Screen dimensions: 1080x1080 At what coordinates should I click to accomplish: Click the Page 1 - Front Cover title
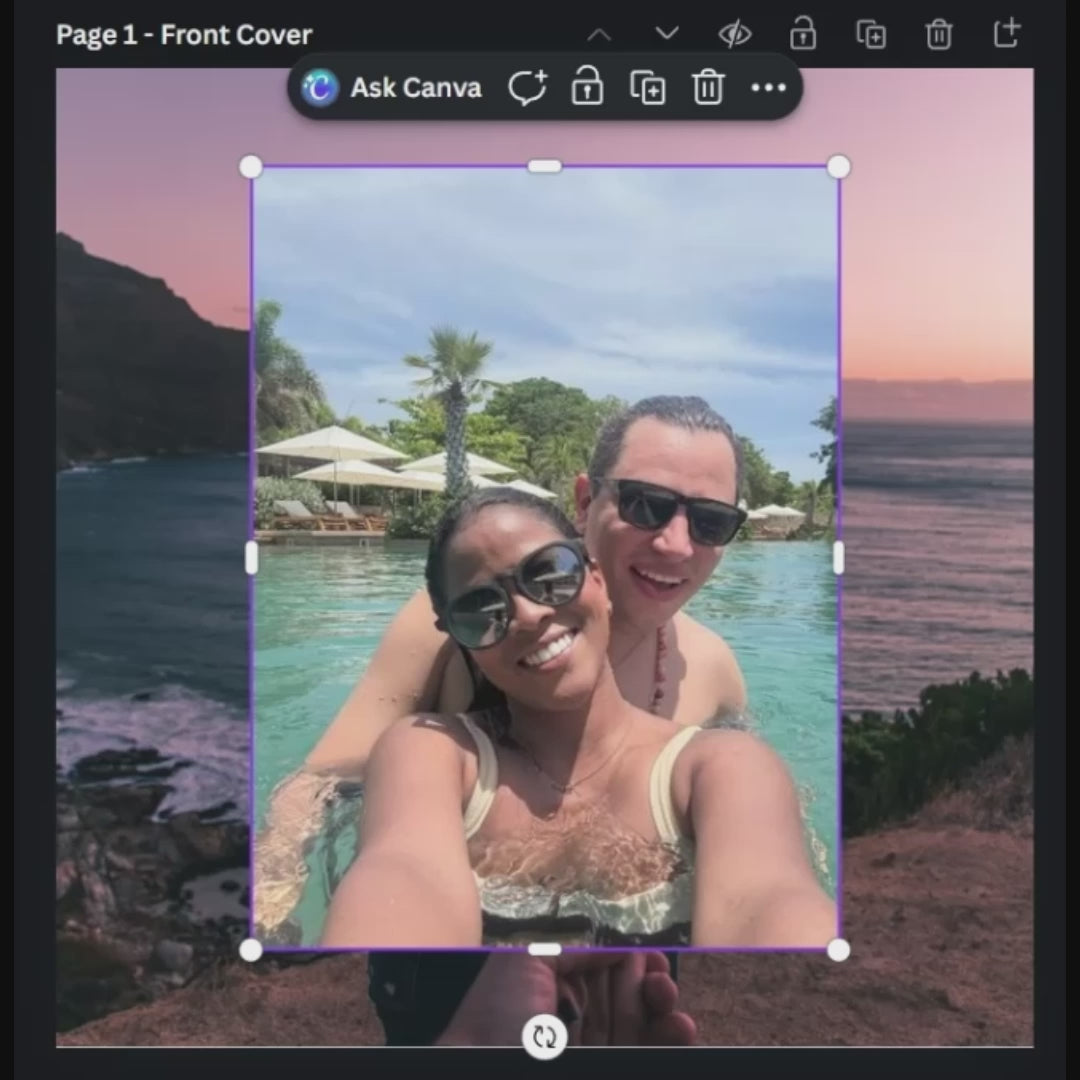[185, 35]
